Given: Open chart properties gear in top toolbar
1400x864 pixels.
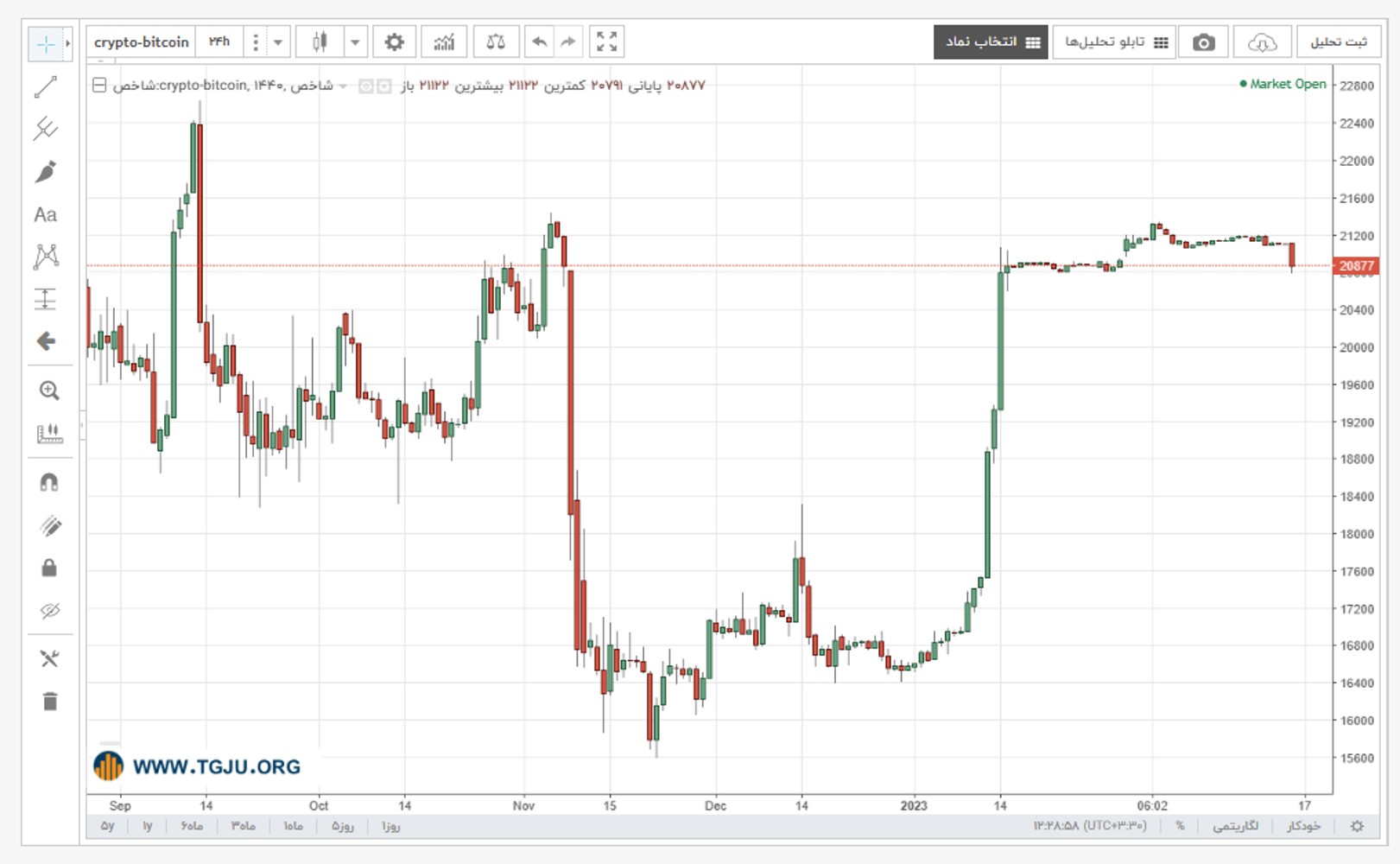Looking at the screenshot, I should point(394,41).
